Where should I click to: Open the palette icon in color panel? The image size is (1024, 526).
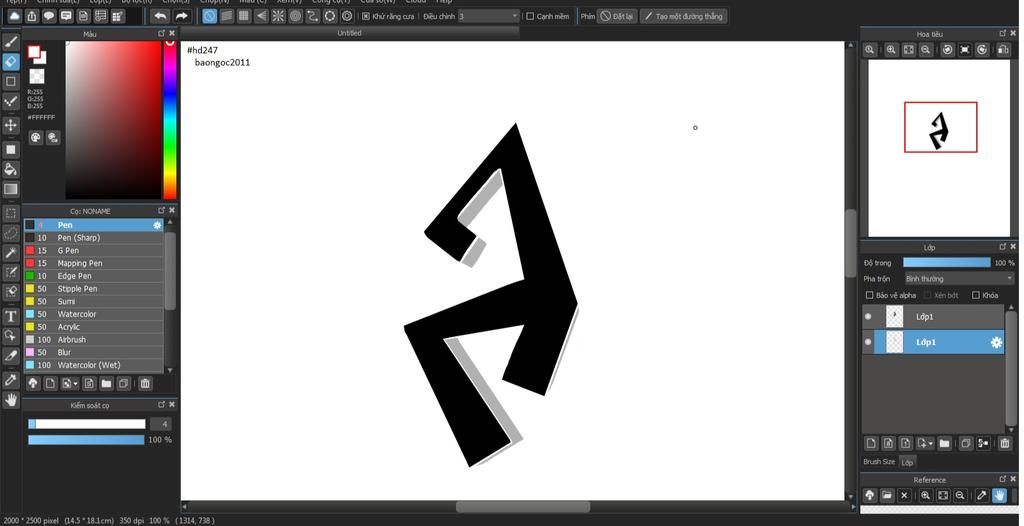pyautogui.click(x=35, y=137)
